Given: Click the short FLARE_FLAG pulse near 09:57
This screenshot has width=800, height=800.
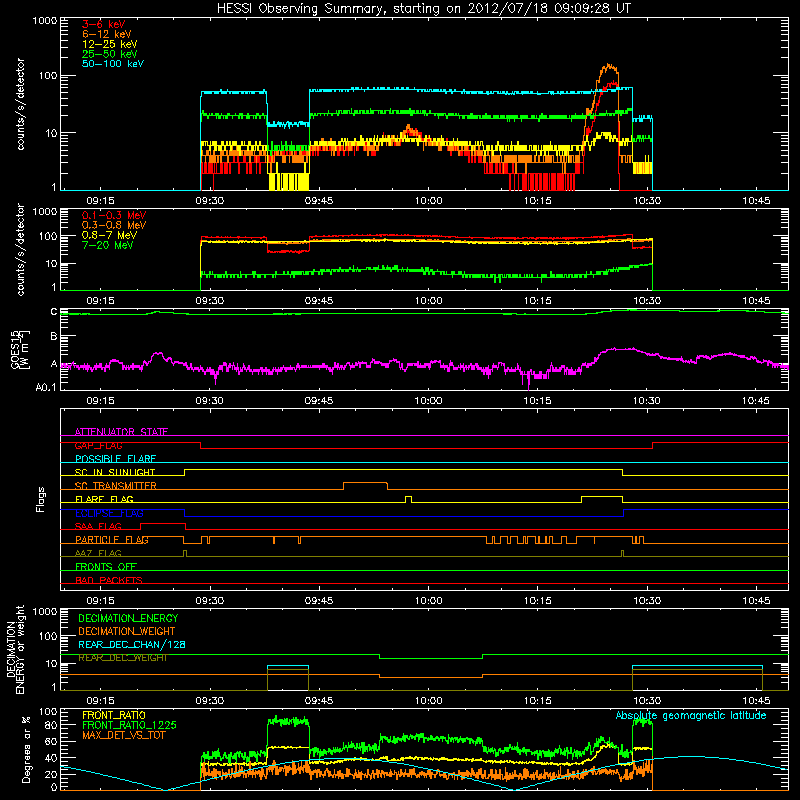Looking at the screenshot, I should (x=408, y=498).
